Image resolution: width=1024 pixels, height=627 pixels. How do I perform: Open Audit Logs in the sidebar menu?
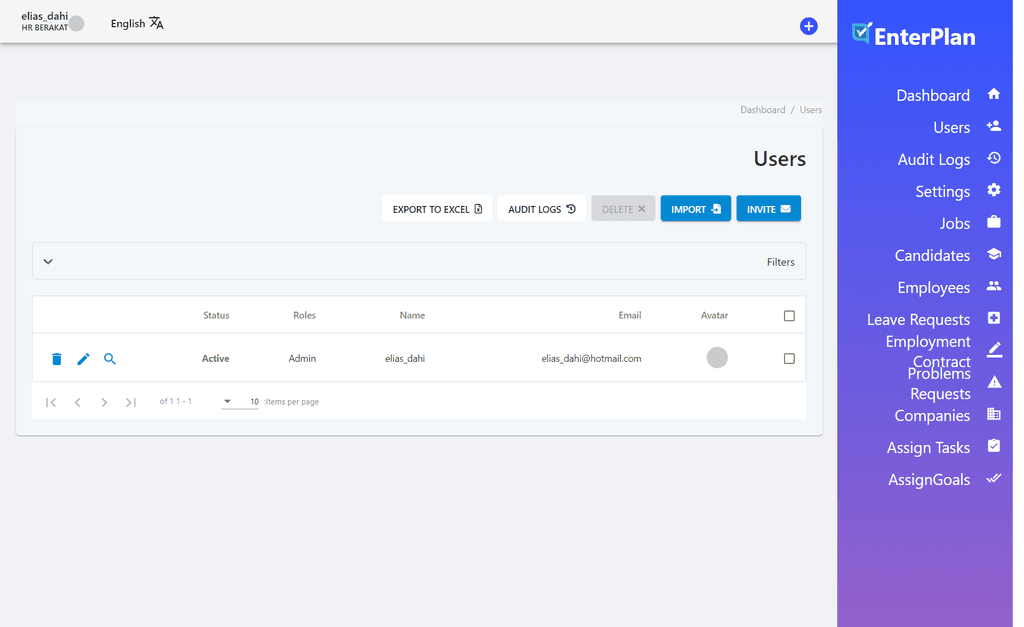click(x=933, y=160)
